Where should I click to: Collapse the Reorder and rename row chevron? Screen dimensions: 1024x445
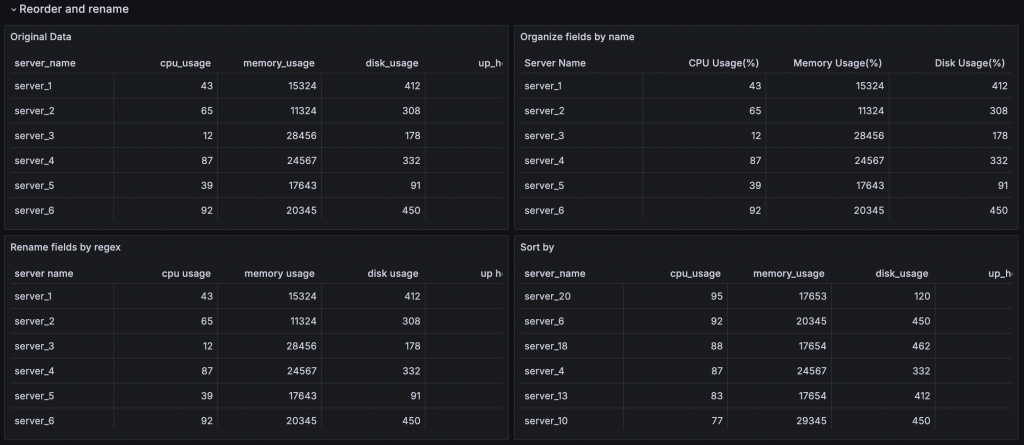click(13, 9)
